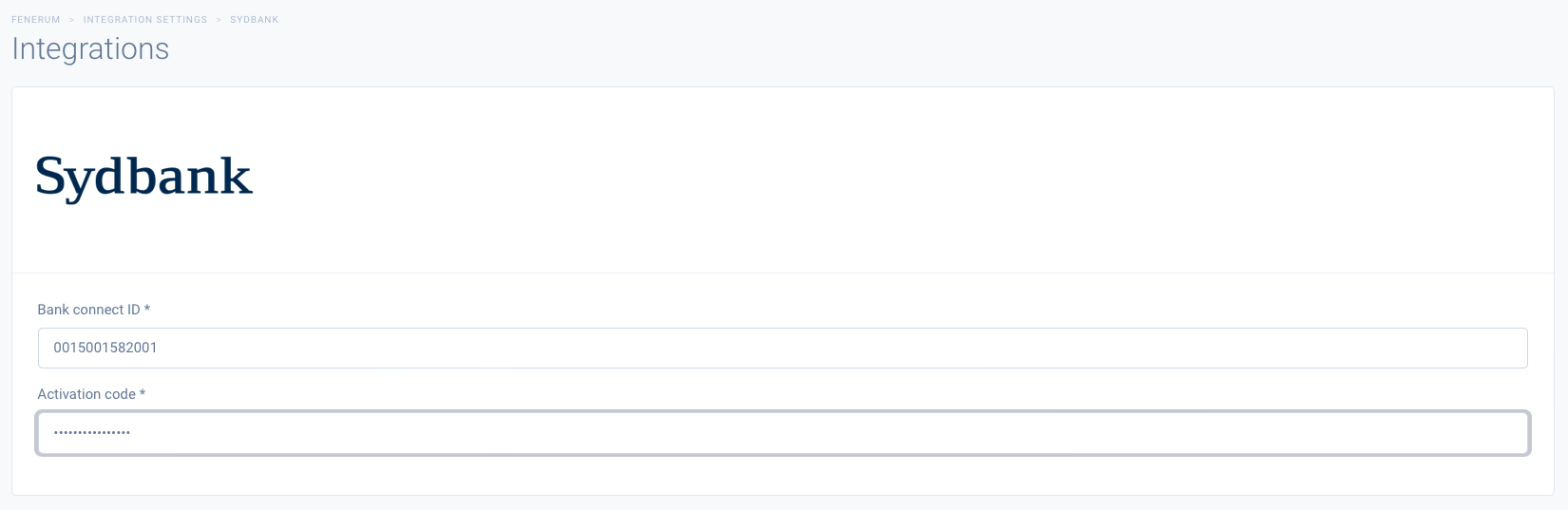Place cursor in the 0015001582001 value text
This screenshot has width=1568, height=510.
pyautogui.click(x=105, y=348)
